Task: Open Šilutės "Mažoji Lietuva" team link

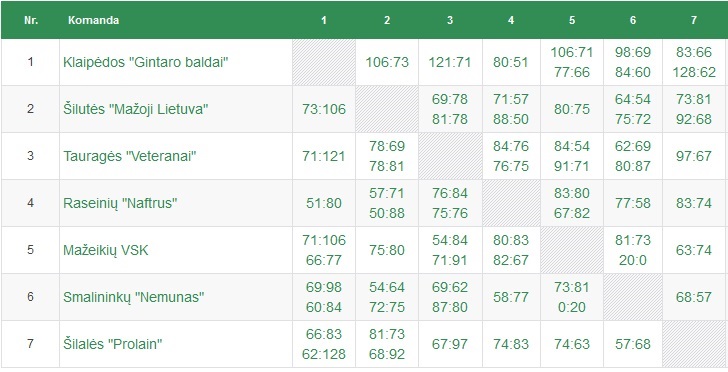Action: click(x=136, y=109)
